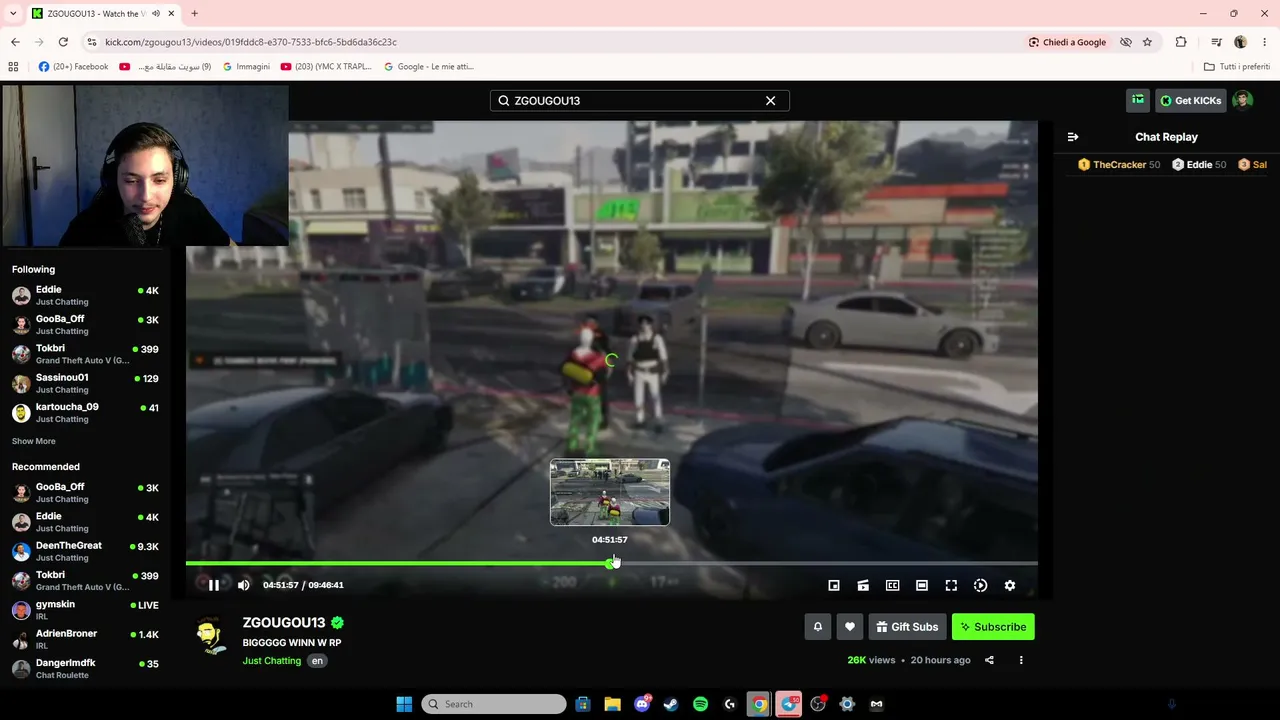Image resolution: width=1280 pixels, height=720 pixels.
Task: Open the Kick user profile avatar menu
Action: click(1243, 100)
